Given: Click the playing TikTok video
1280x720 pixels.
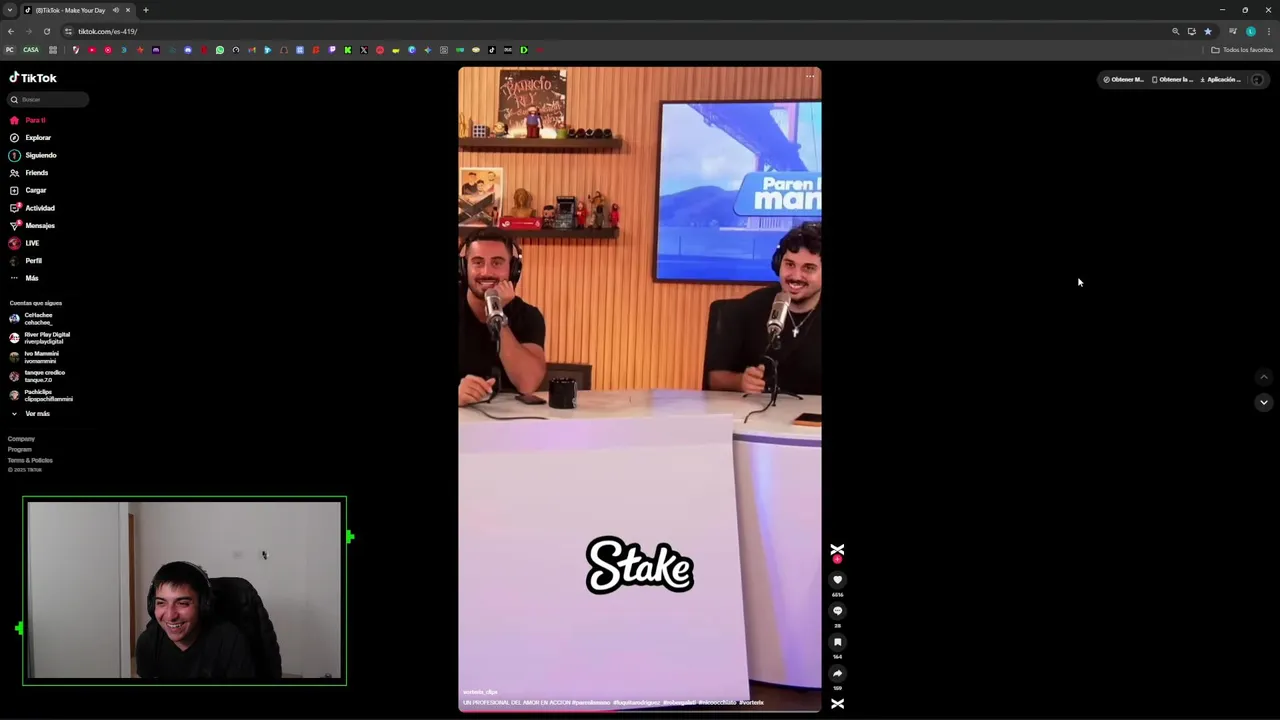Looking at the screenshot, I should click(x=640, y=389).
